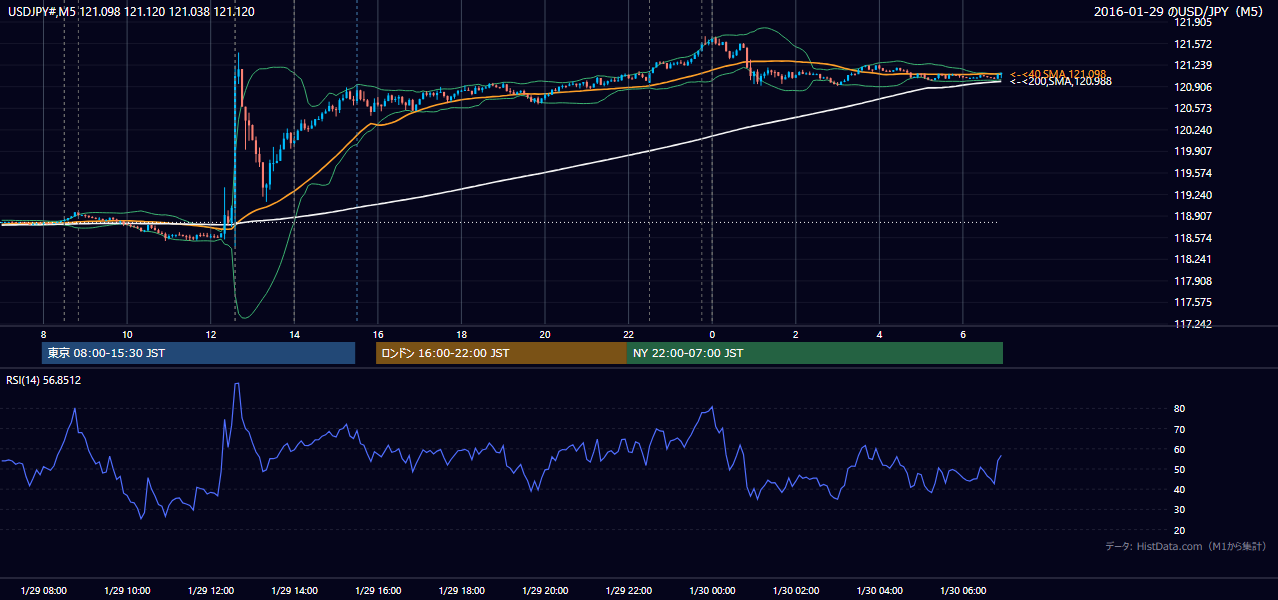1278x600 pixels.
Task: Click the 1/29 08:00 bottom time label
Action: tap(43, 591)
